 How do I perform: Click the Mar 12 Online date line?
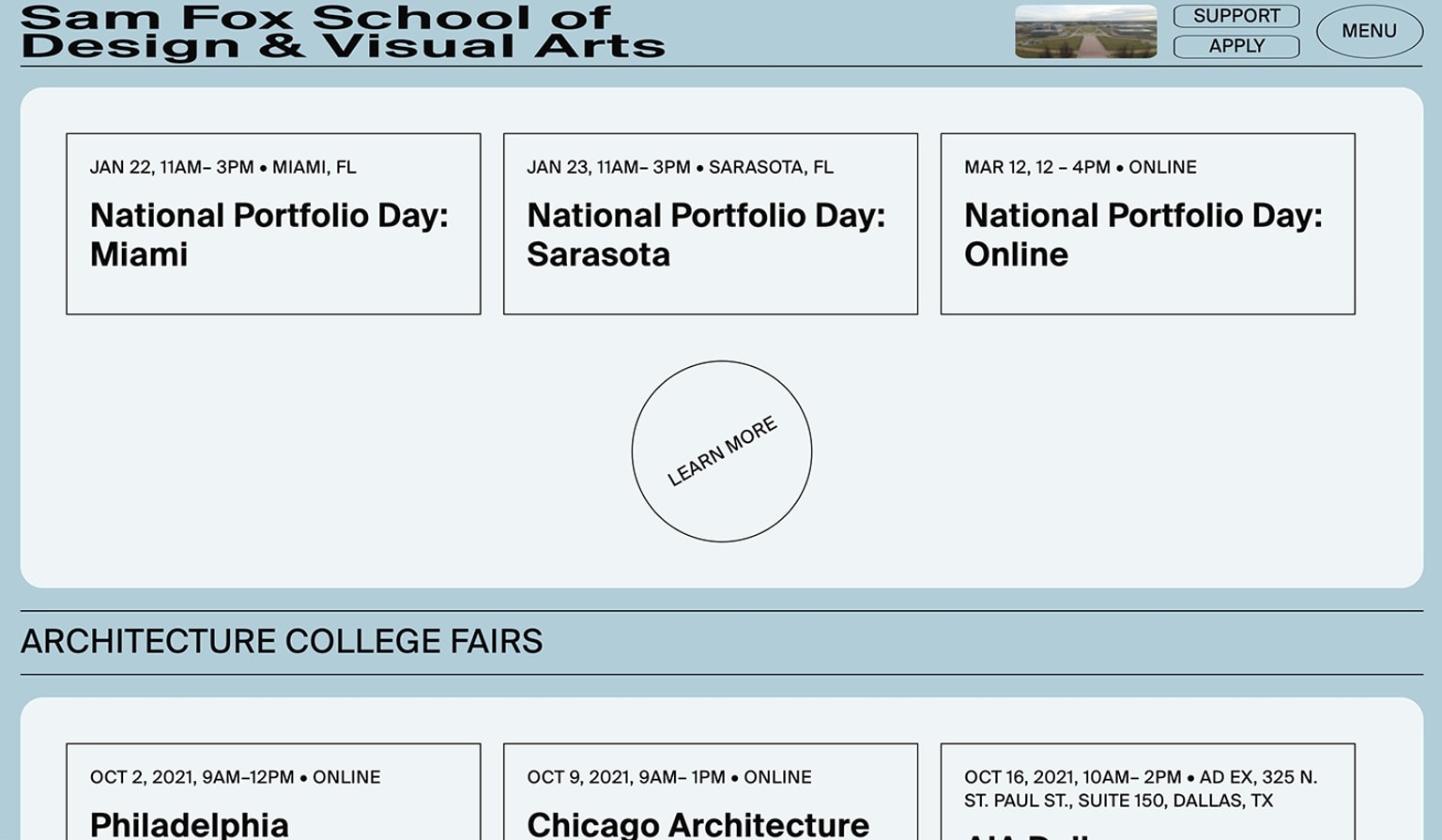(1080, 167)
